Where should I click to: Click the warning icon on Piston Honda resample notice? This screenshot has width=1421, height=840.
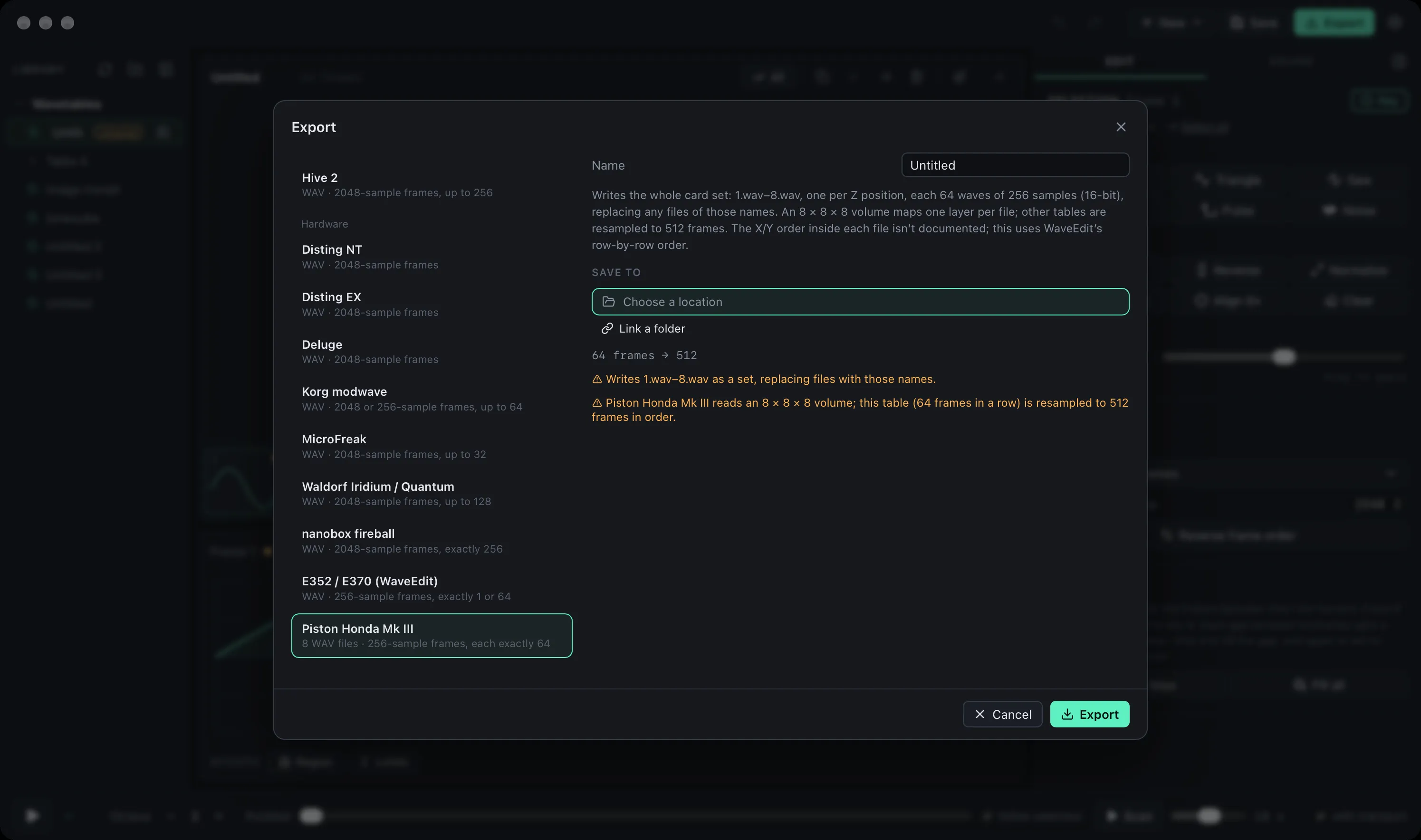tap(597, 403)
